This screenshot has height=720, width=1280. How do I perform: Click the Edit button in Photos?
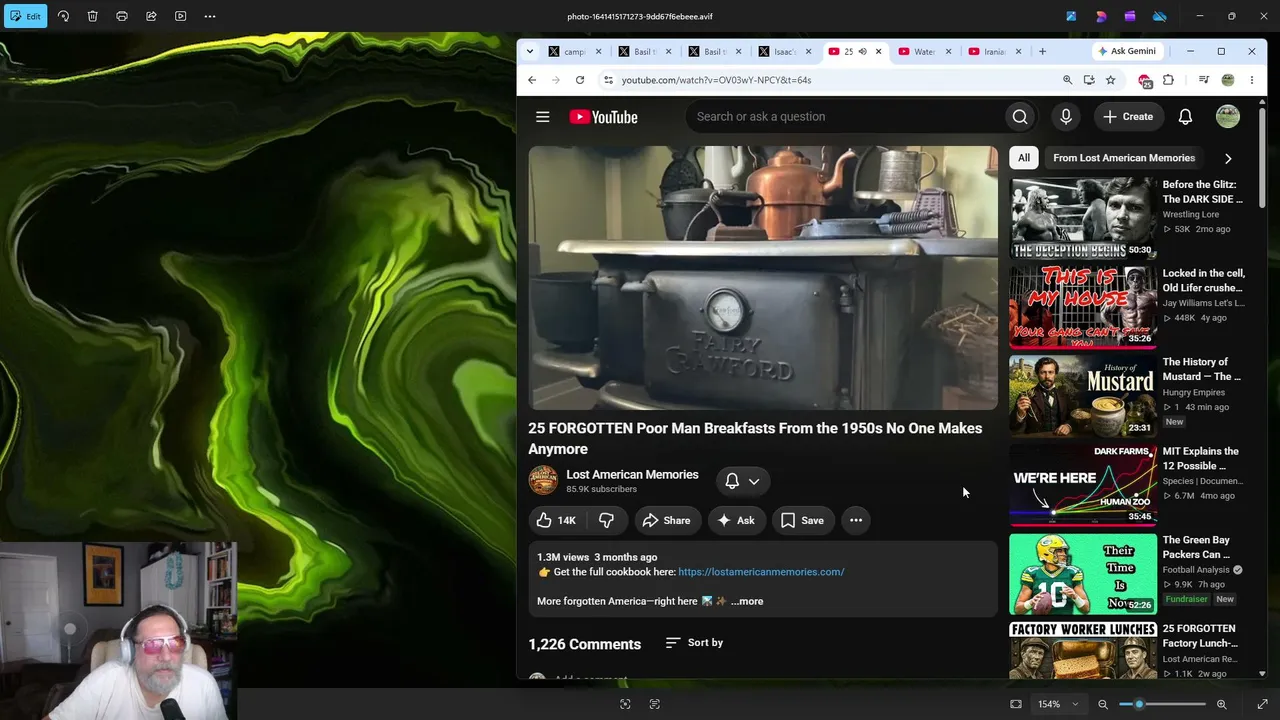(x=25, y=16)
